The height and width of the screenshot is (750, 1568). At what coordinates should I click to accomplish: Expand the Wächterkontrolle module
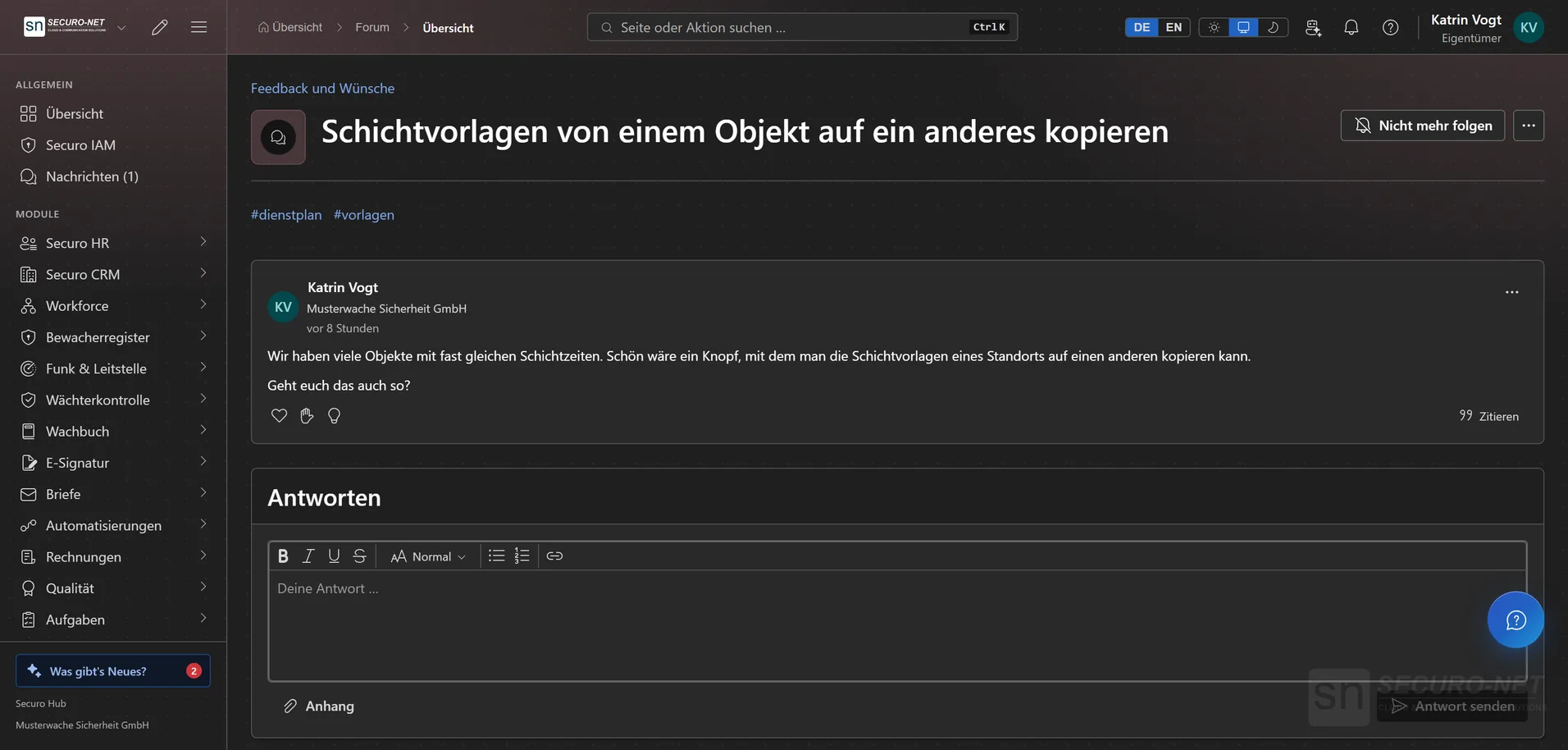[x=113, y=400]
